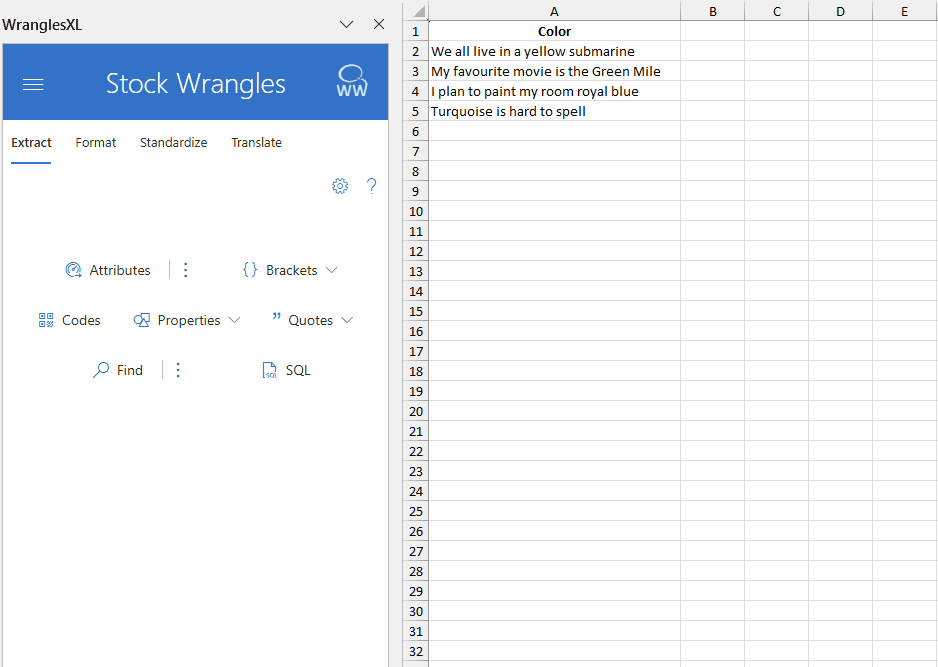Click the Find magnifier icon

click(101, 370)
